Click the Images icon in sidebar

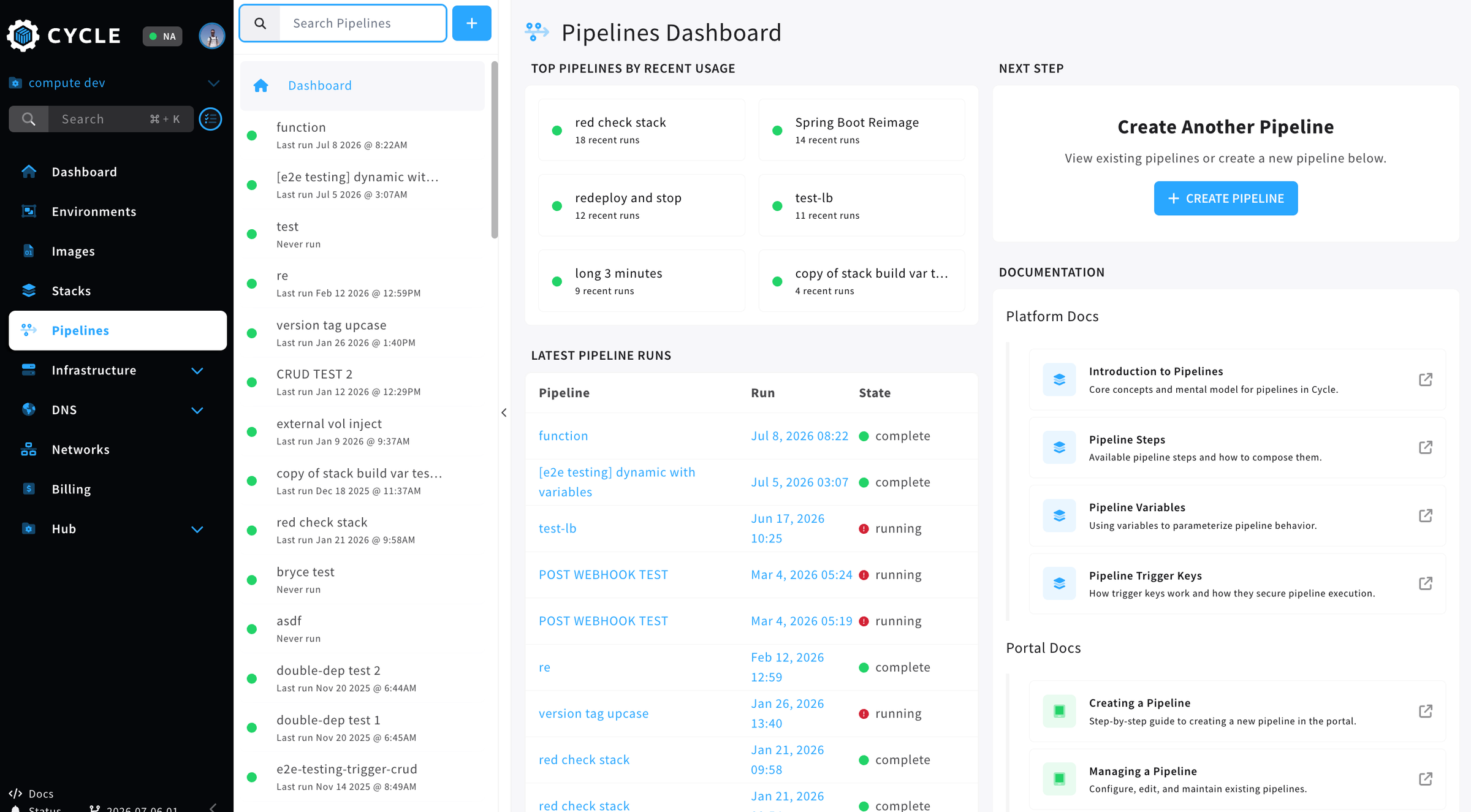pyautogui.click(x=29, y=251)
